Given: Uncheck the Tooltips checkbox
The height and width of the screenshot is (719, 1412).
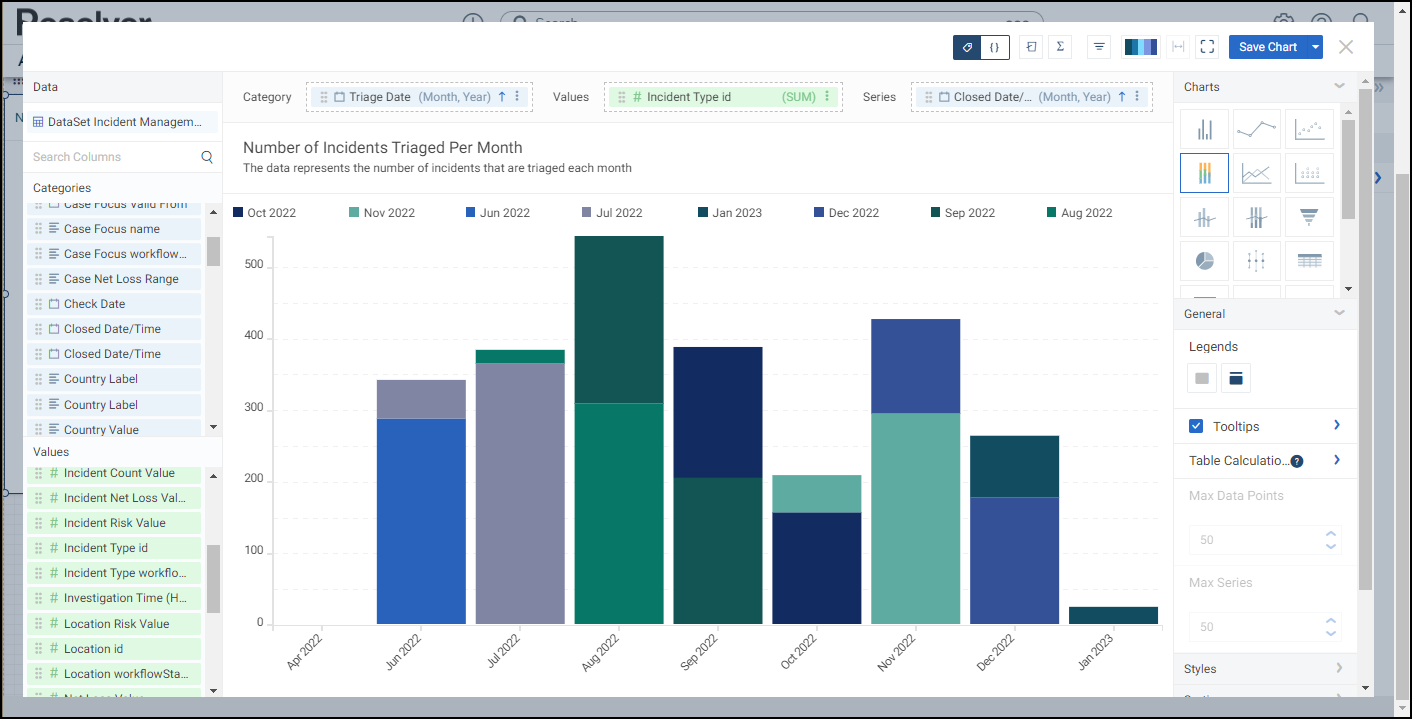Looking at the screenshot, I should pyautogui.click(x=1196, y=426).
